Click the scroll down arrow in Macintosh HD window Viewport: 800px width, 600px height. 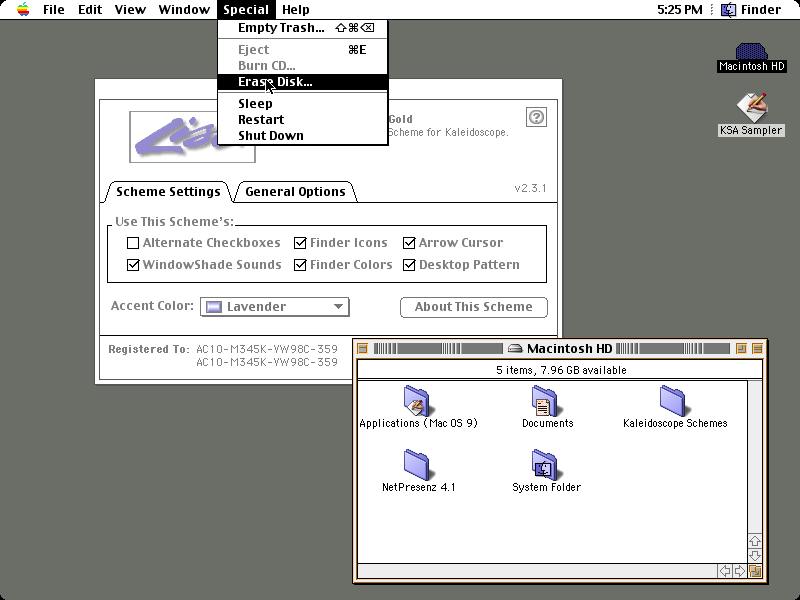755,555
